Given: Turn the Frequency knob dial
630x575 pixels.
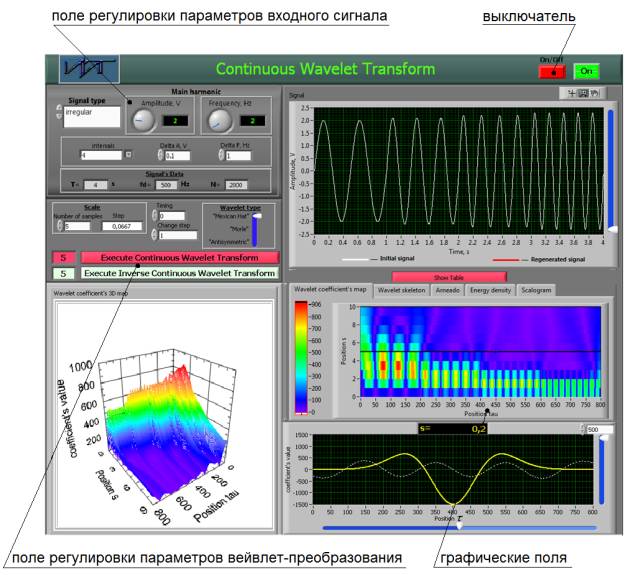Looking at the screenshot, I should (220, 120).
